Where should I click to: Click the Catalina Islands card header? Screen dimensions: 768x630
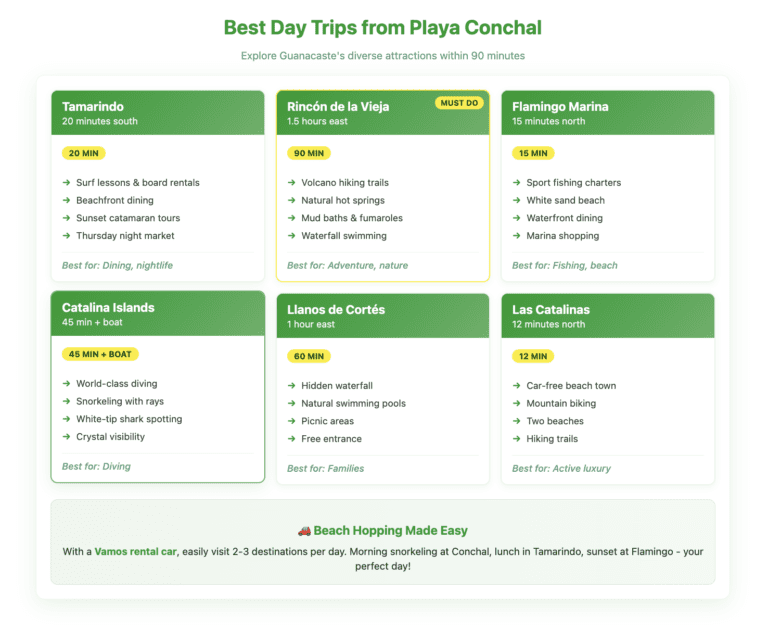click(x=158, y=314)
